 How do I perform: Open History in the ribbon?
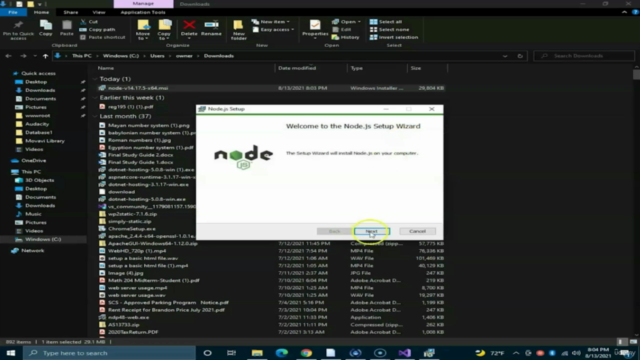(346, 37)
